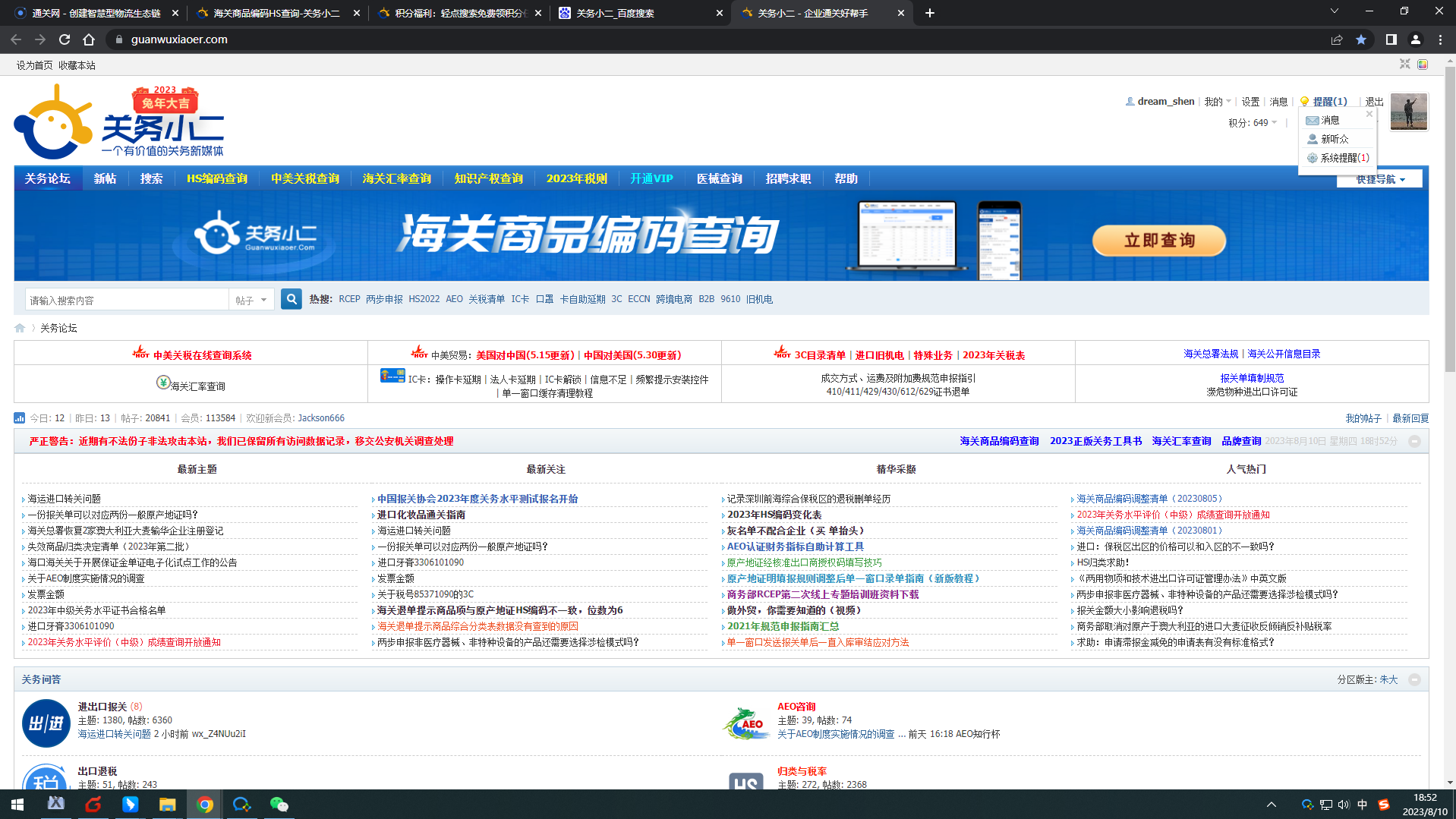Click the 关务小二 site logo
Viewport: 1456px width, 819px height.
click(x=119, y=121)
